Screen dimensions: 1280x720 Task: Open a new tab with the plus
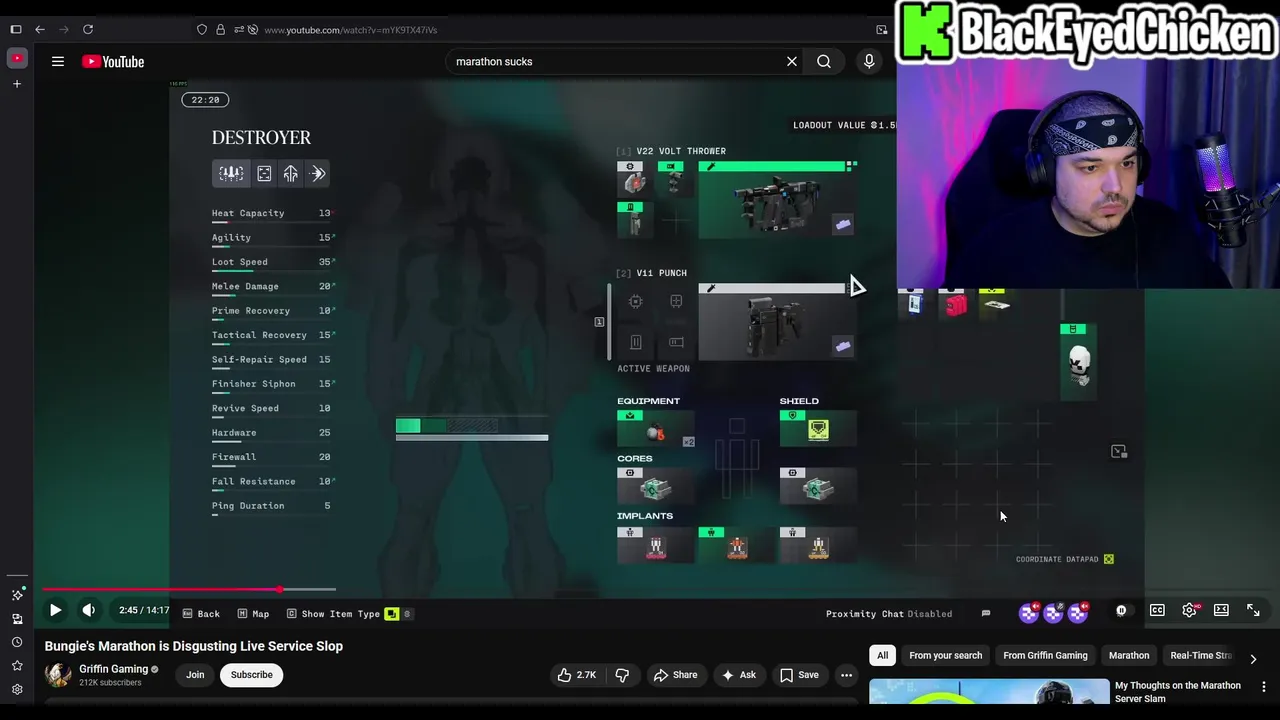click(16, 84)
